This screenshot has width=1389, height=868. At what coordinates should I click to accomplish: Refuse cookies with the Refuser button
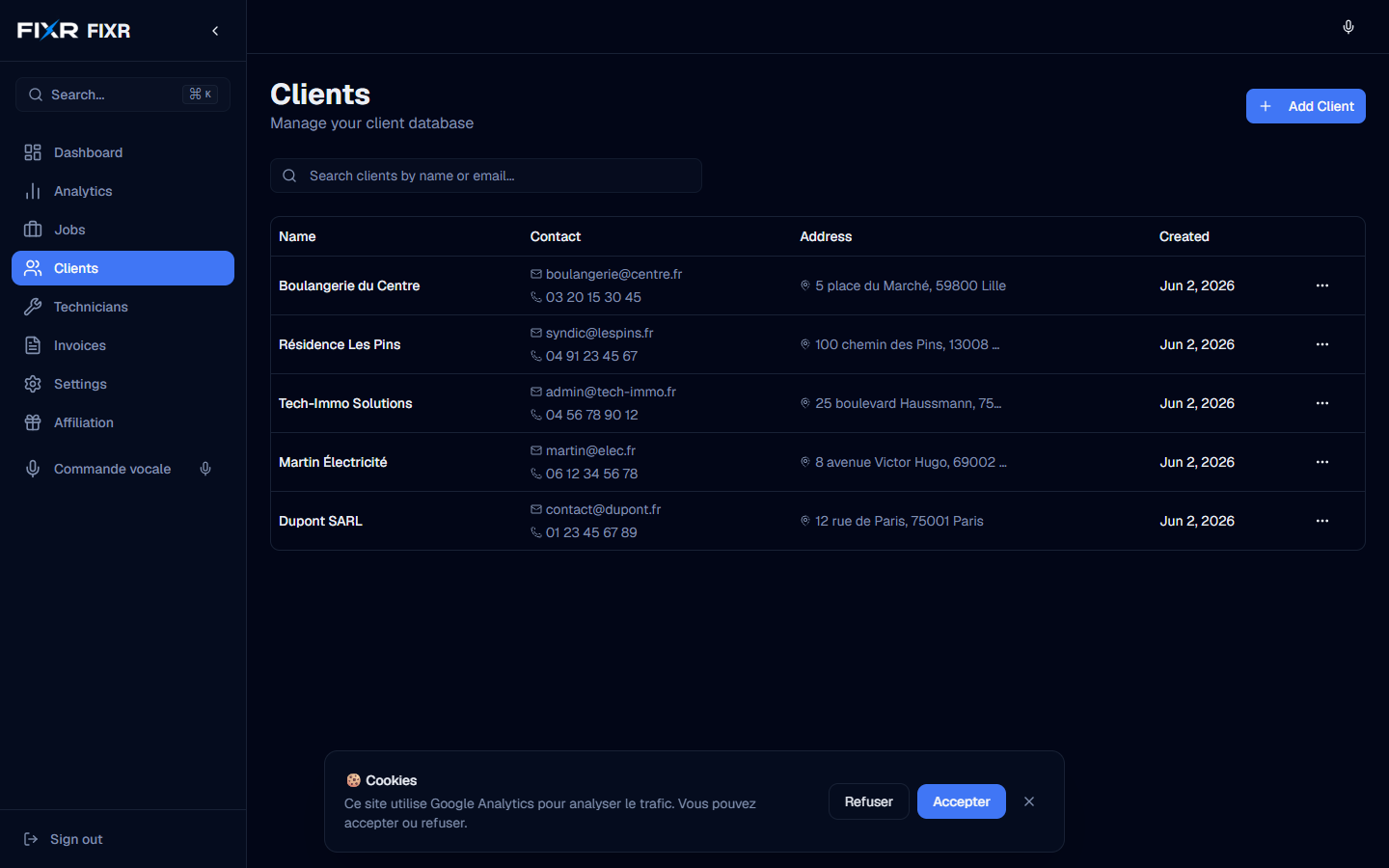(868, 801)
